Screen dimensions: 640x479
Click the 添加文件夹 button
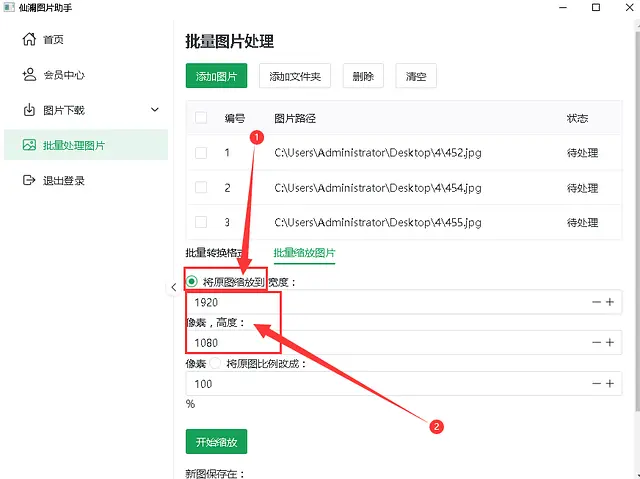295,75
